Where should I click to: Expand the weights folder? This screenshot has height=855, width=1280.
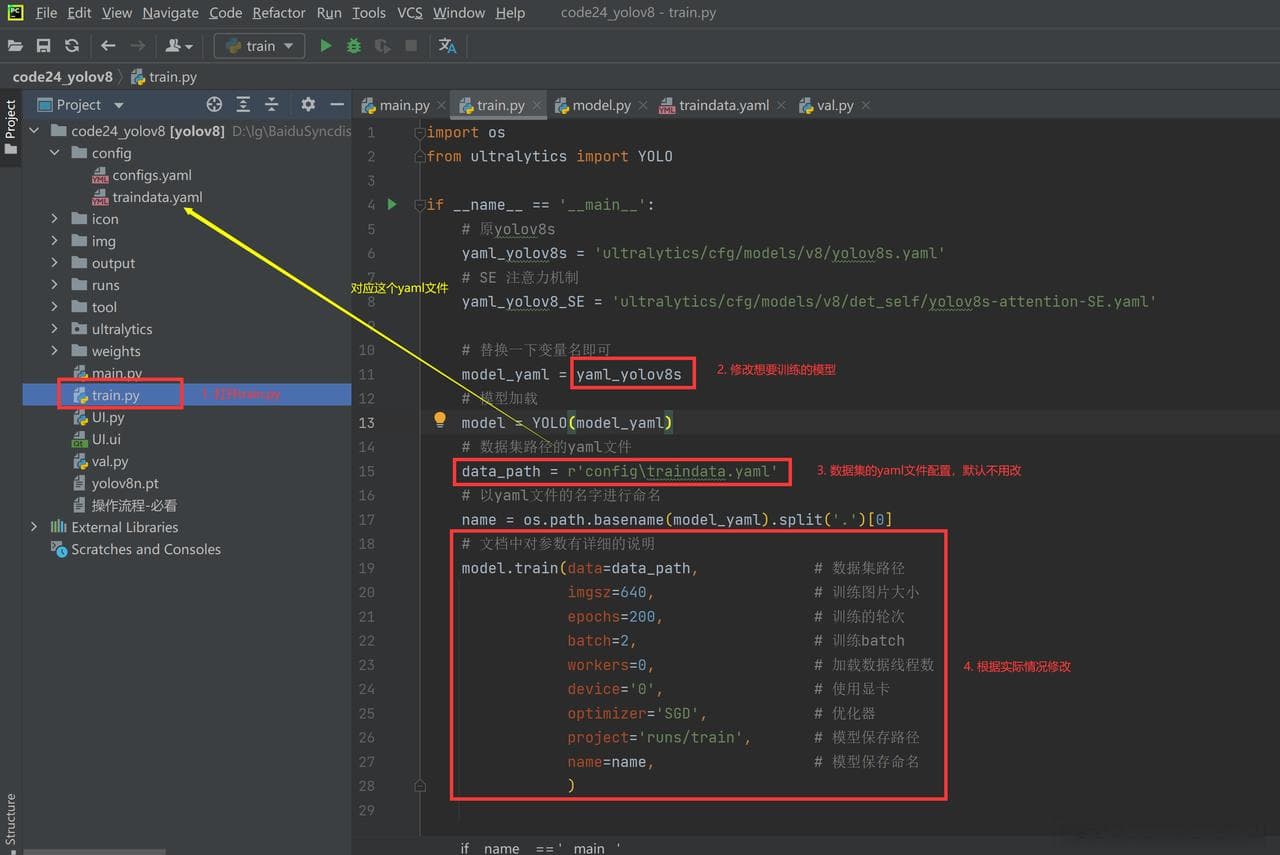[55, 351]
